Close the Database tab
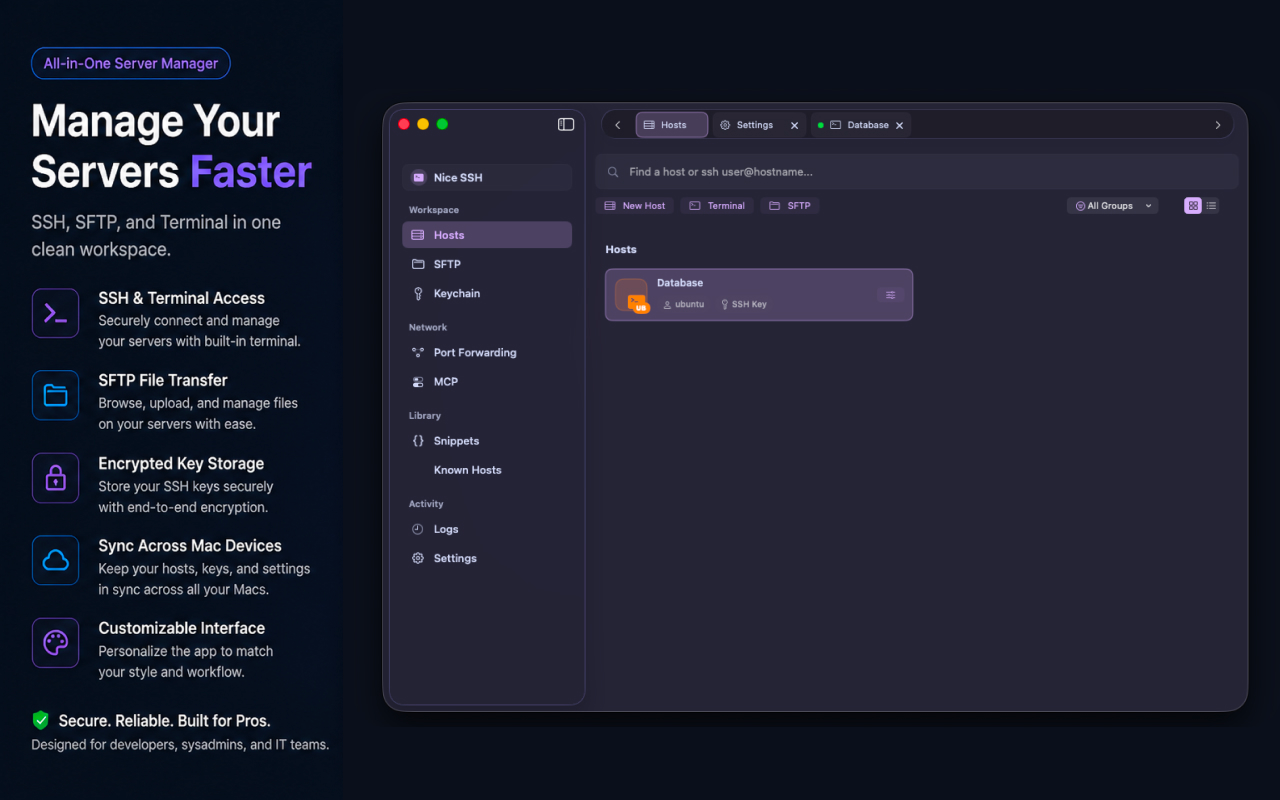 [x=900, y=125]
